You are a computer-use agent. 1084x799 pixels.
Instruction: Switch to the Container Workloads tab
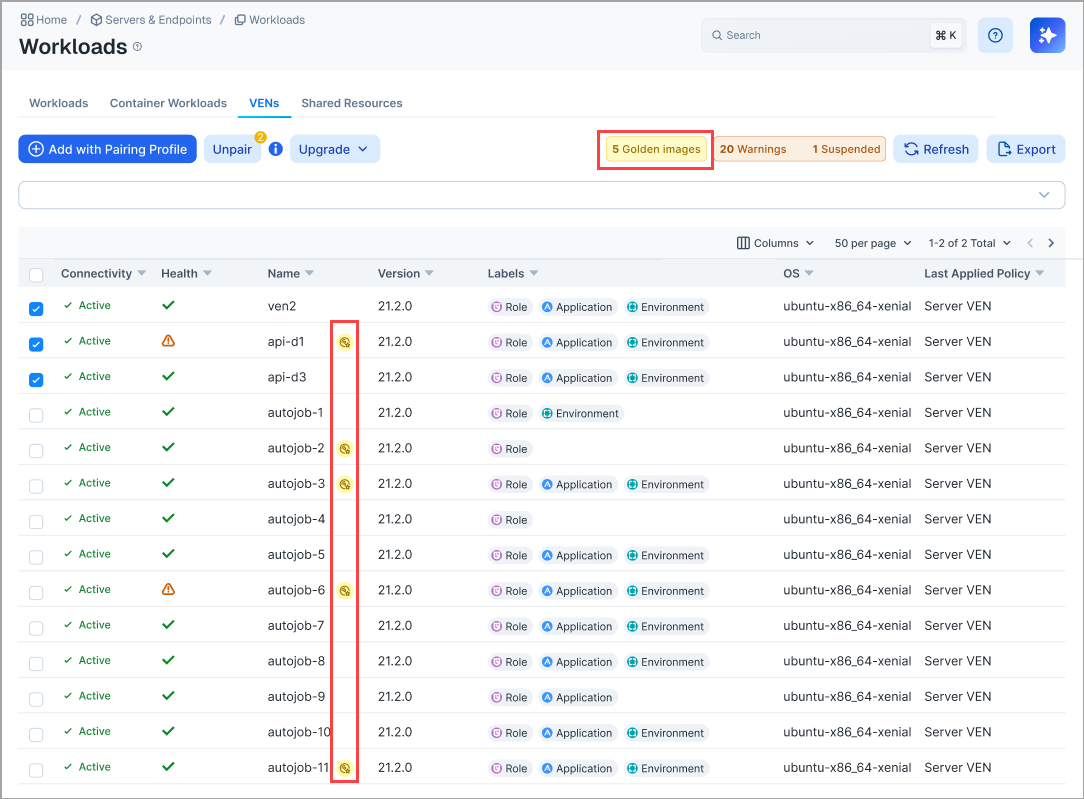pos(168,103)
